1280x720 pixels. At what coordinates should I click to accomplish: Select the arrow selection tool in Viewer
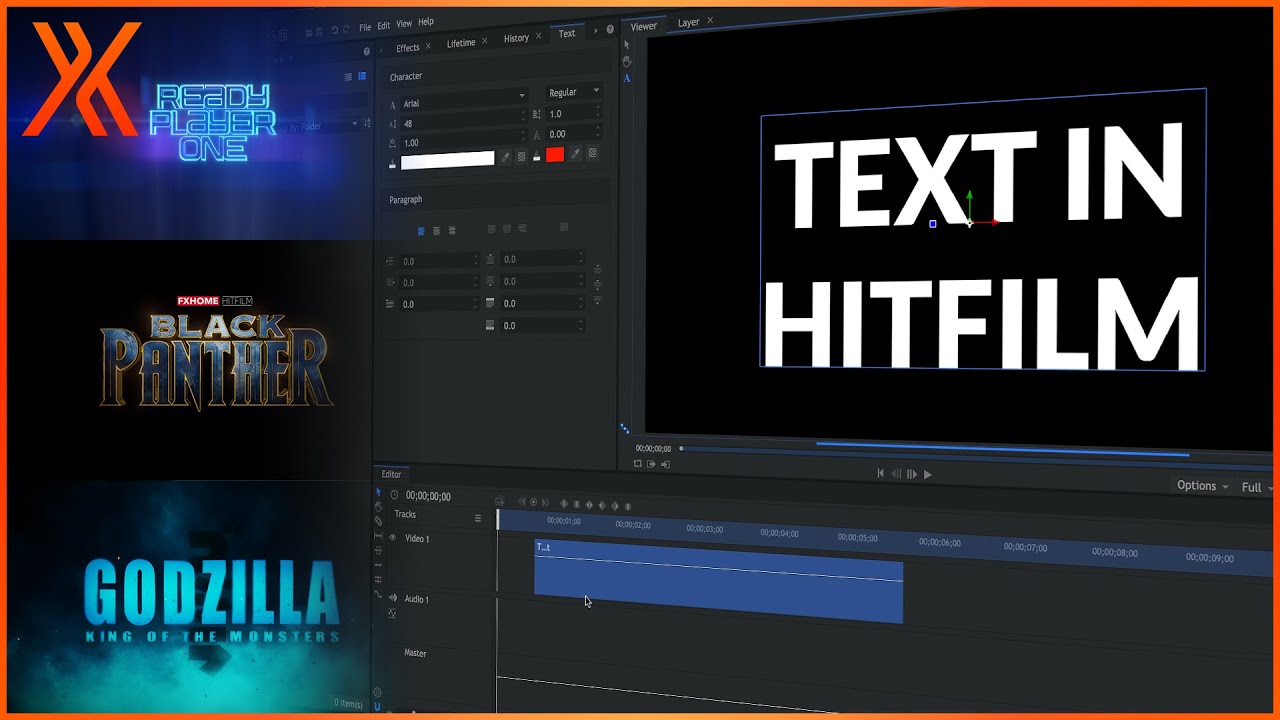(x=627, y=45)
